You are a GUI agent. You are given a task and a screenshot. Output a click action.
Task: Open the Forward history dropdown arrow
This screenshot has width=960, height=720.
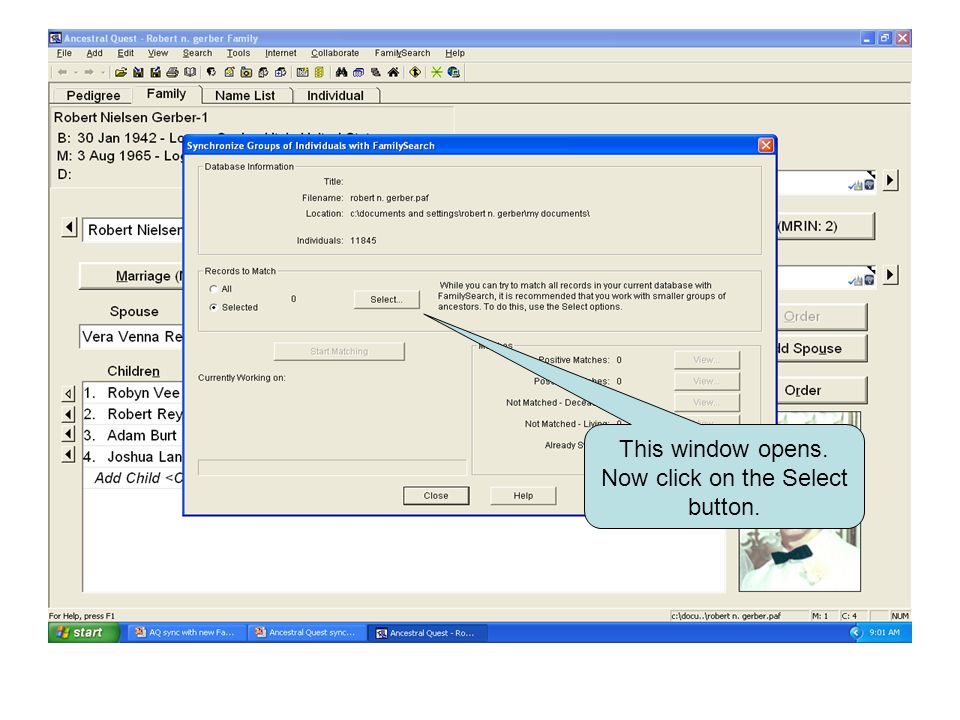click(103, 72)
